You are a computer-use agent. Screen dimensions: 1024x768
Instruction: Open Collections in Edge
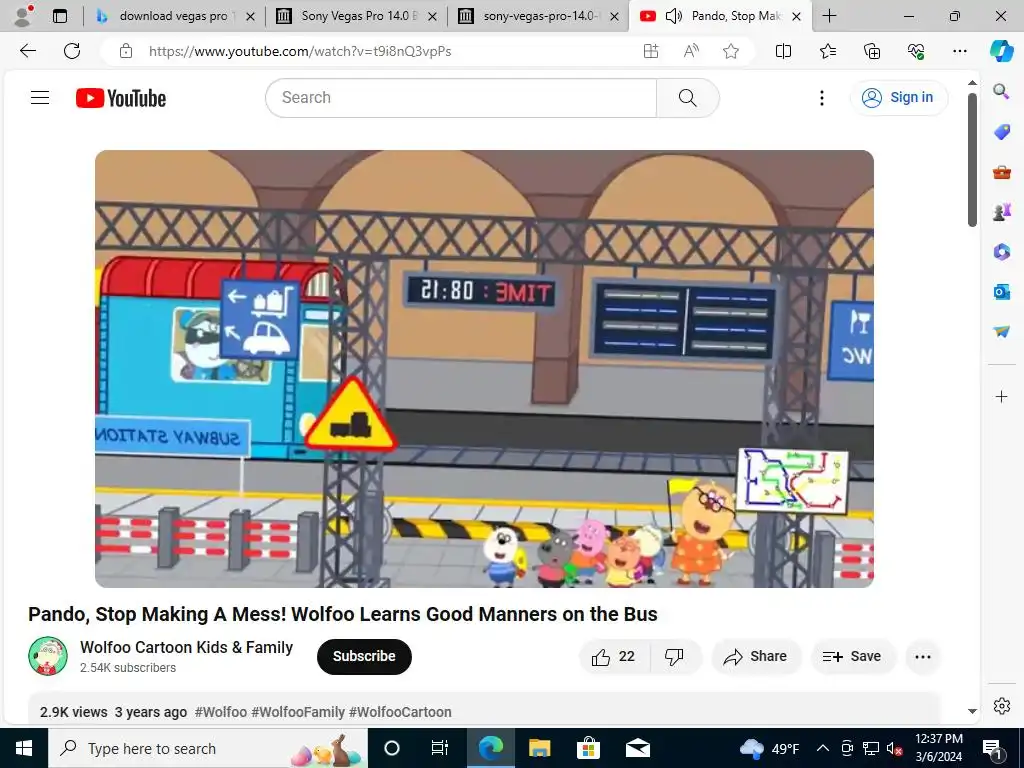872,51
